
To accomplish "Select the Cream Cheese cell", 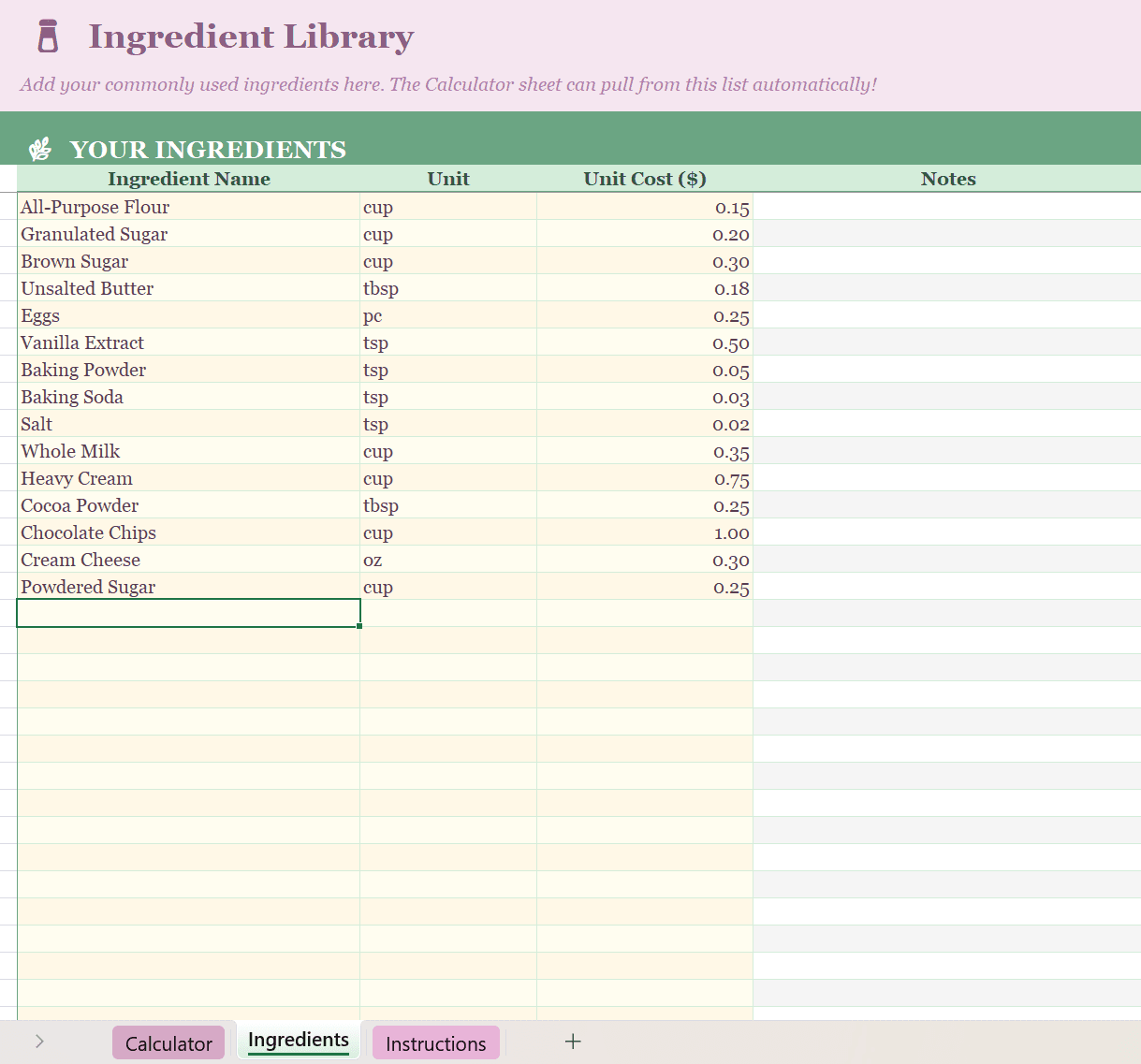I will tap(189, 560).
